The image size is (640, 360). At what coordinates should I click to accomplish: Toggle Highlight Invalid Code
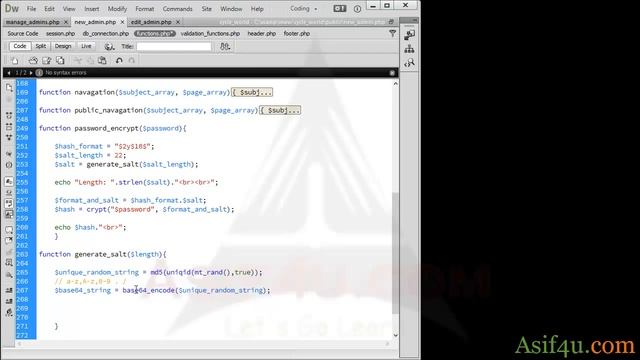pos(9,192)
